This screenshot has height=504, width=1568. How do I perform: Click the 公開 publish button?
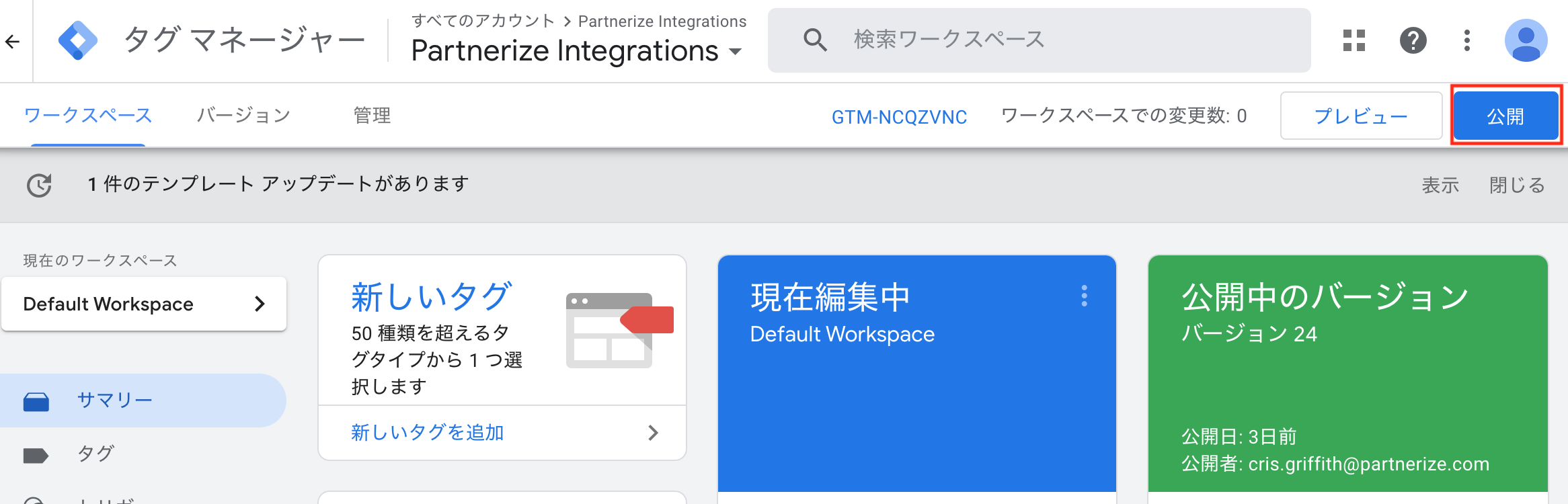[1505, 116]
